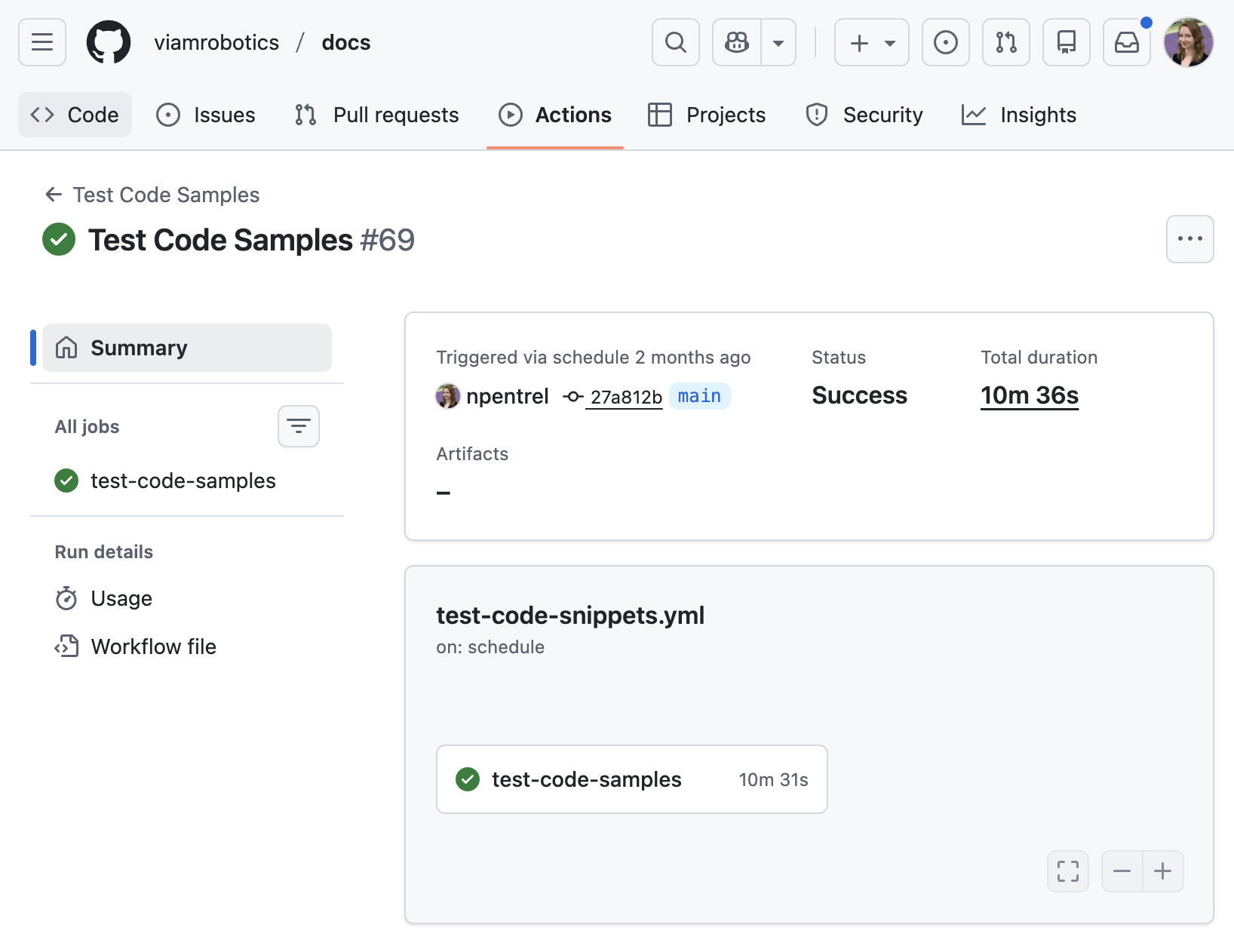Open the three-dot run options menu

1189,239
